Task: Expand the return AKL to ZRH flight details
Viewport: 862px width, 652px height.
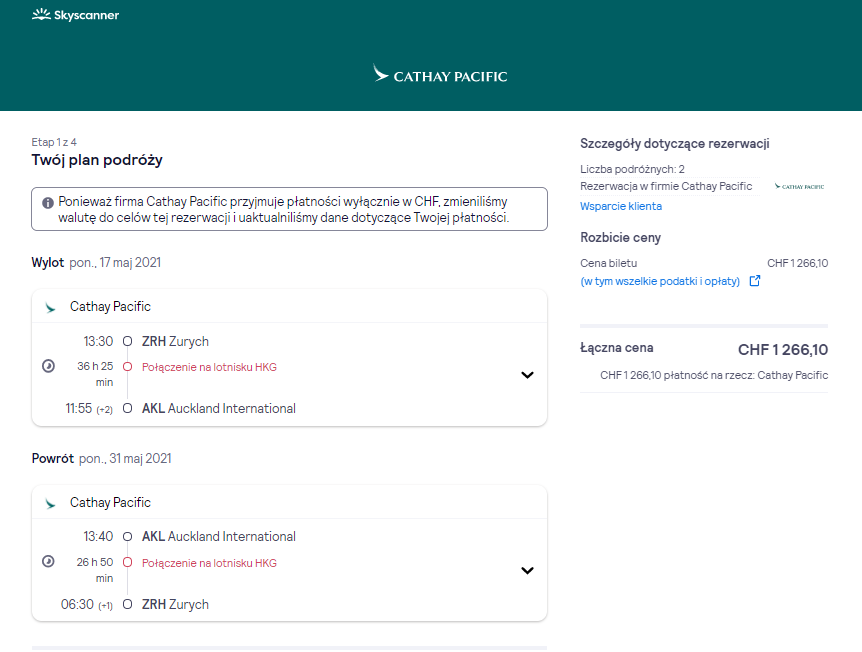Action: point(527,571)
